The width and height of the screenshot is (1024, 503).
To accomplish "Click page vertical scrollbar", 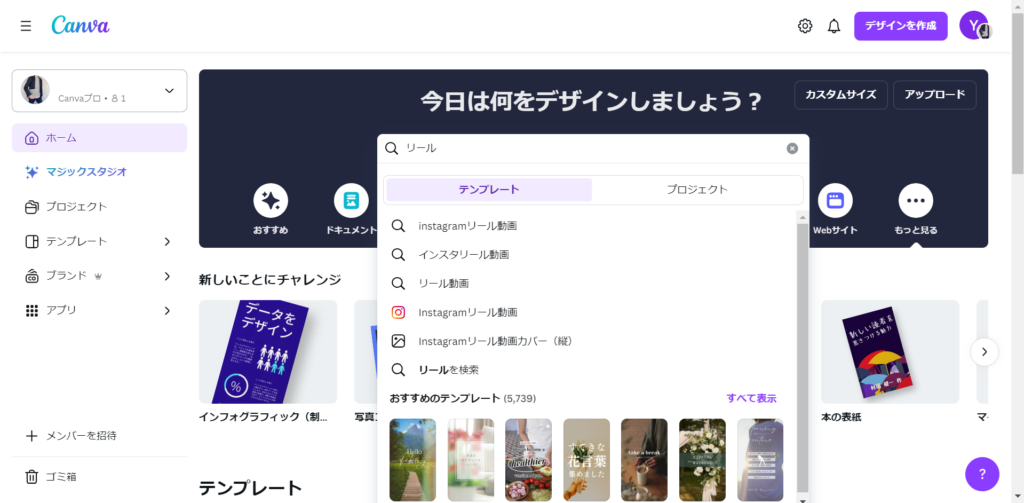I will (x=1018, y=93).
